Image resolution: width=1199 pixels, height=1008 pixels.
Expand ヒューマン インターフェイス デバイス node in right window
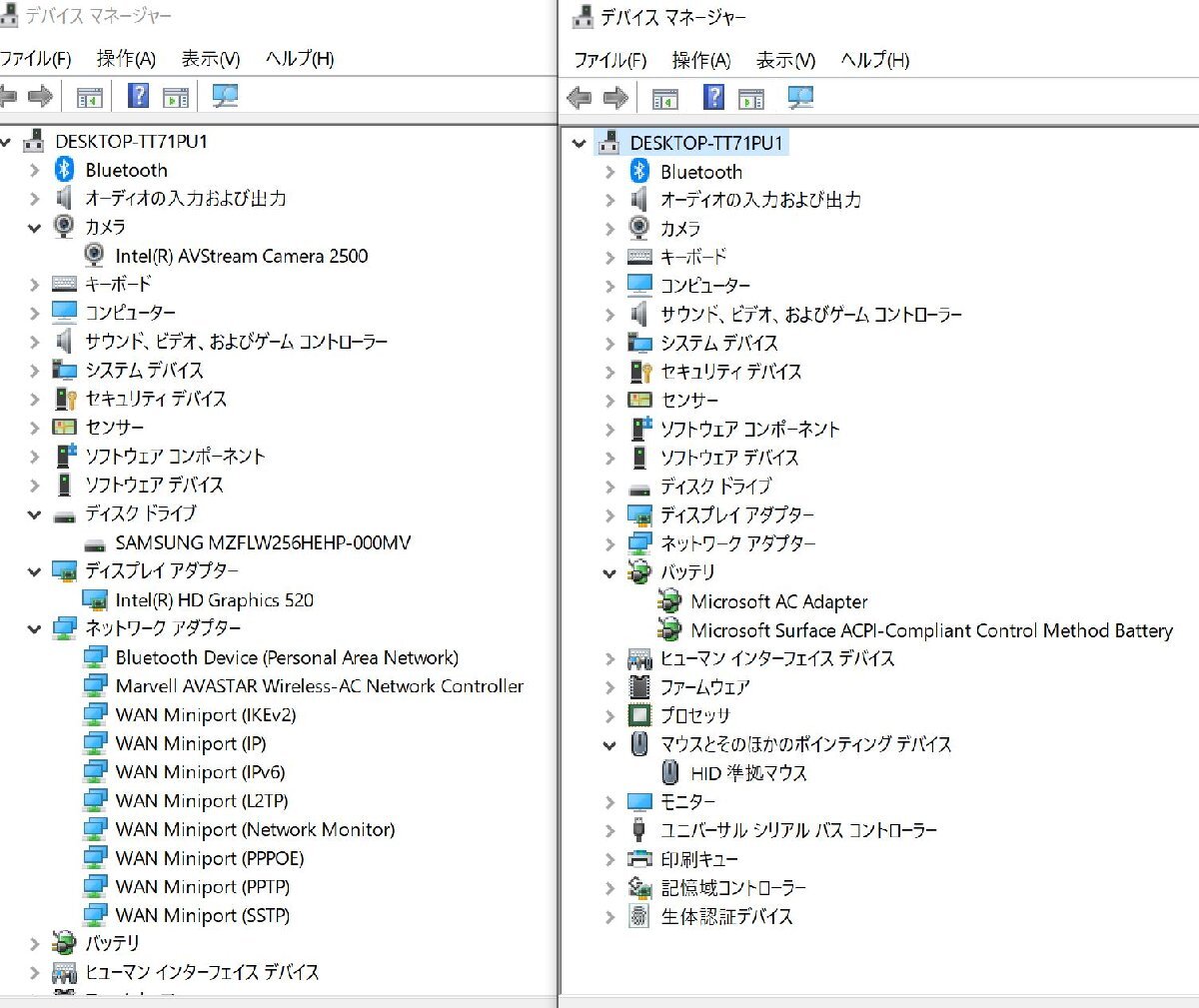[x=610, y=659]
